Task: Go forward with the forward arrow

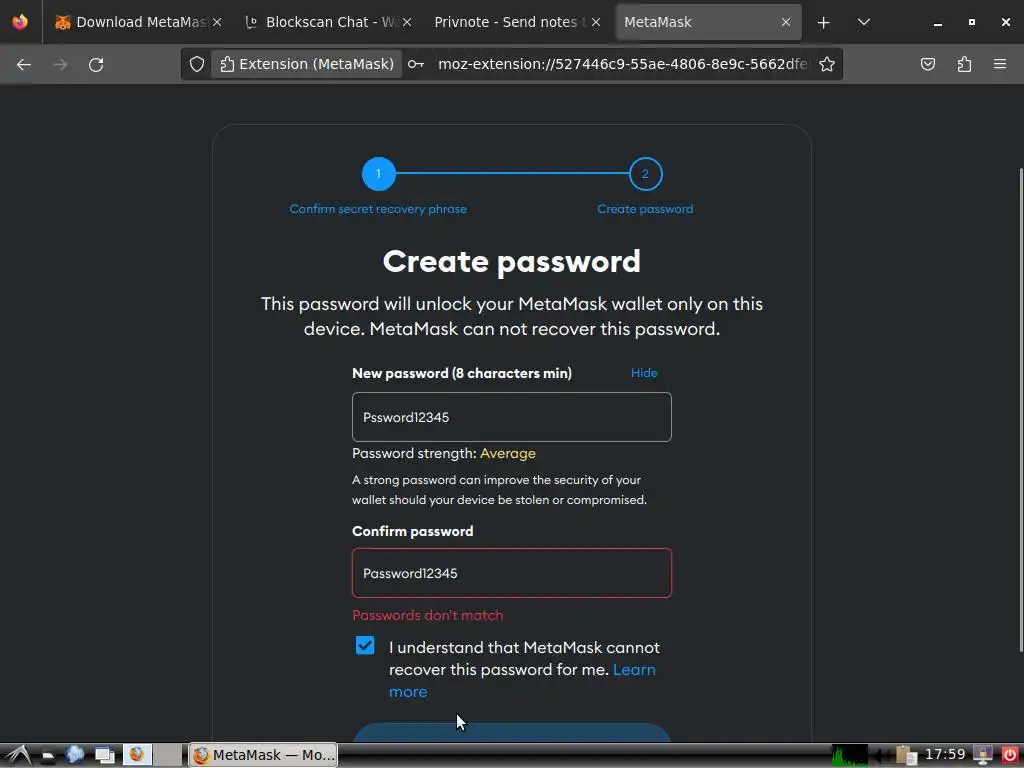Action: (x=60, y=64)
